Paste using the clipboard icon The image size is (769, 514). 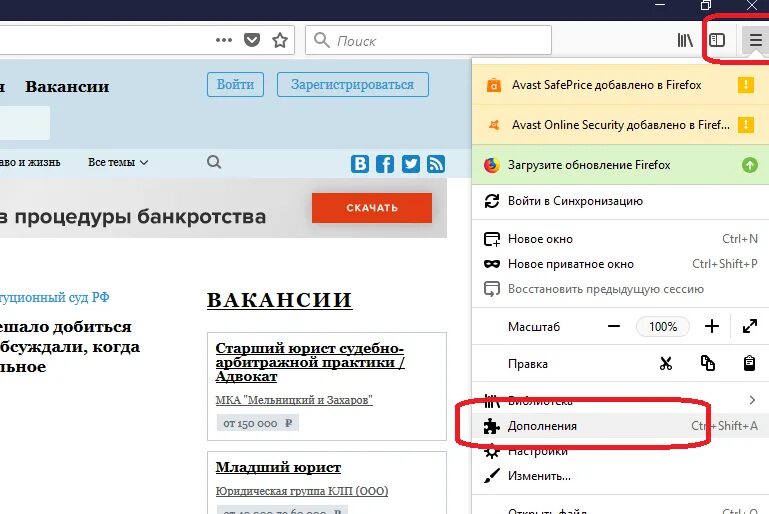tap(749, 363)
